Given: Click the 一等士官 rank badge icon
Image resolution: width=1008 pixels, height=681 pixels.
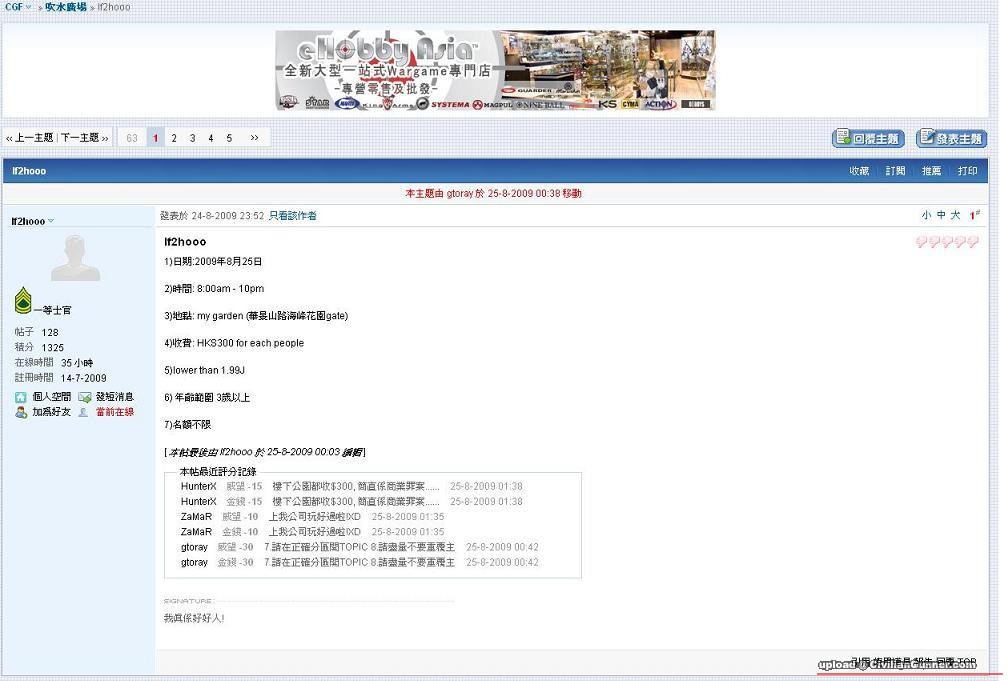Looking at the screenshot, I should tap(23, 300).
